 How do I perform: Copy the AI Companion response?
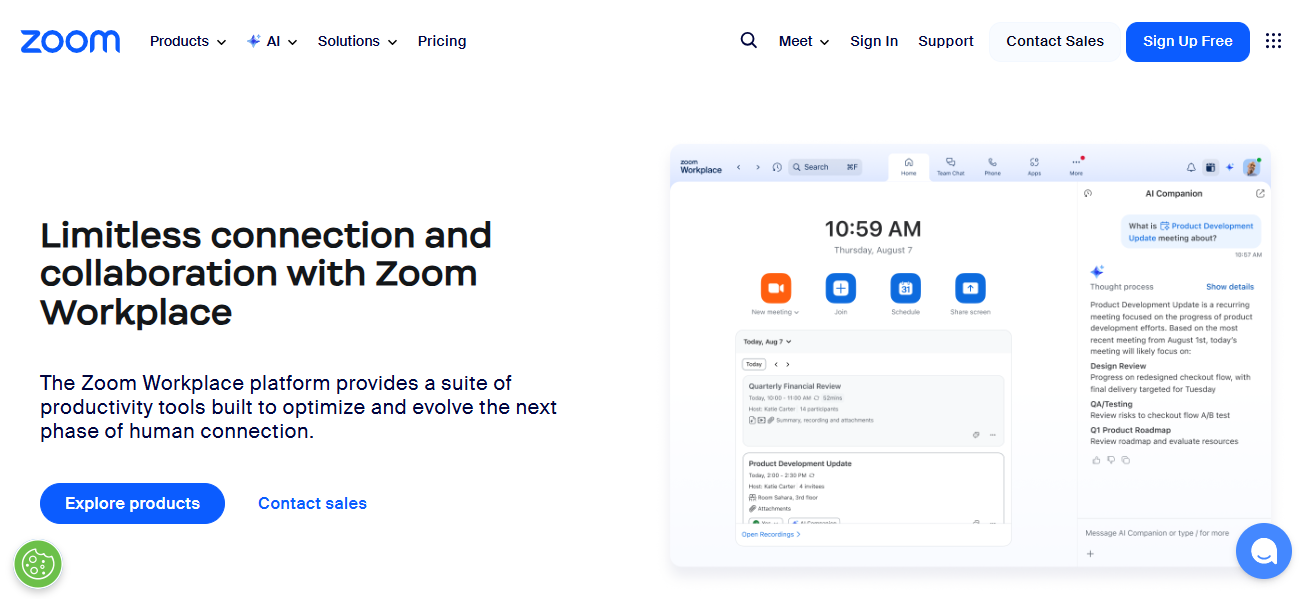pos(1125,460)
